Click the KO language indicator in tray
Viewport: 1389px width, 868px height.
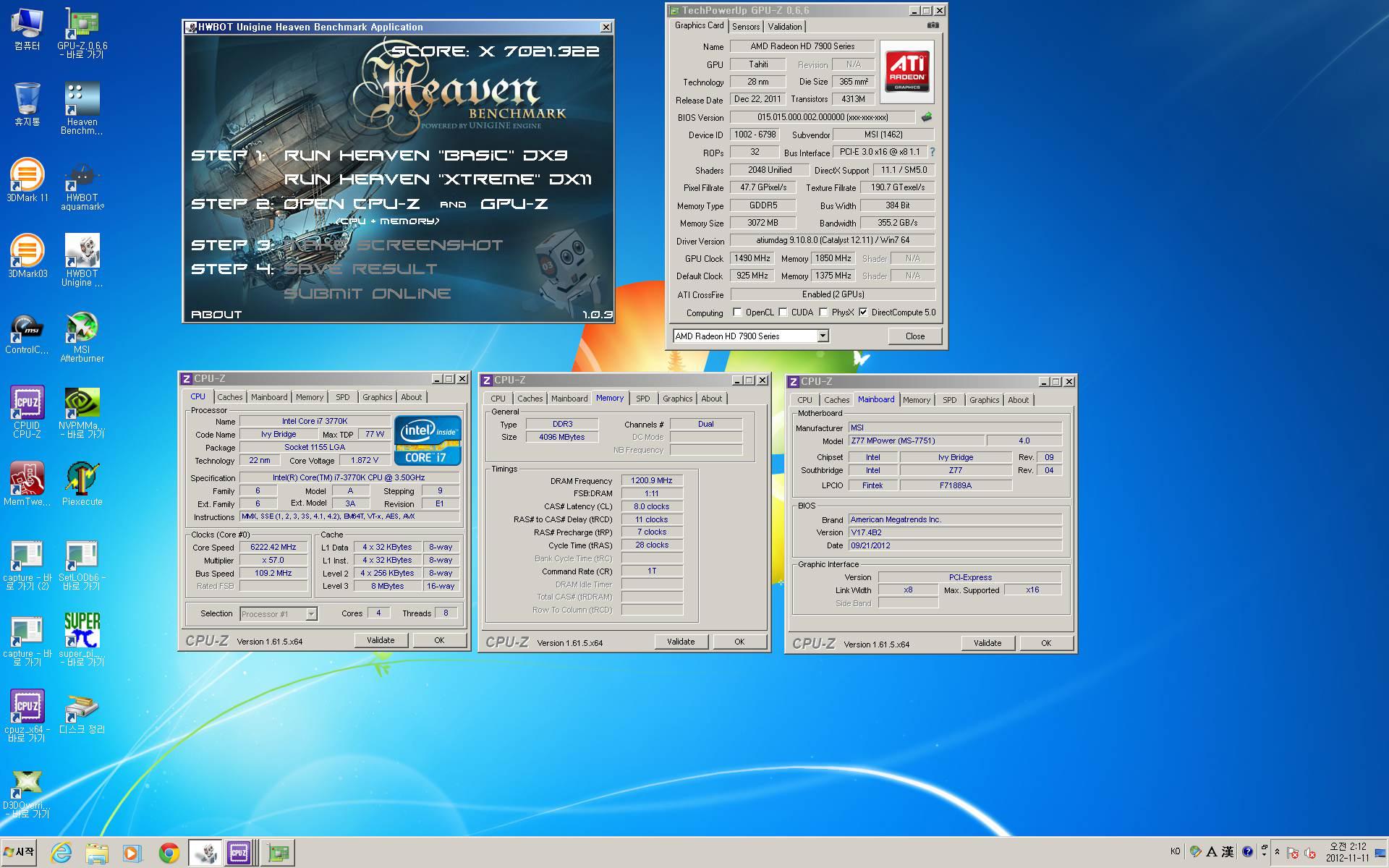click(1176, 851)
